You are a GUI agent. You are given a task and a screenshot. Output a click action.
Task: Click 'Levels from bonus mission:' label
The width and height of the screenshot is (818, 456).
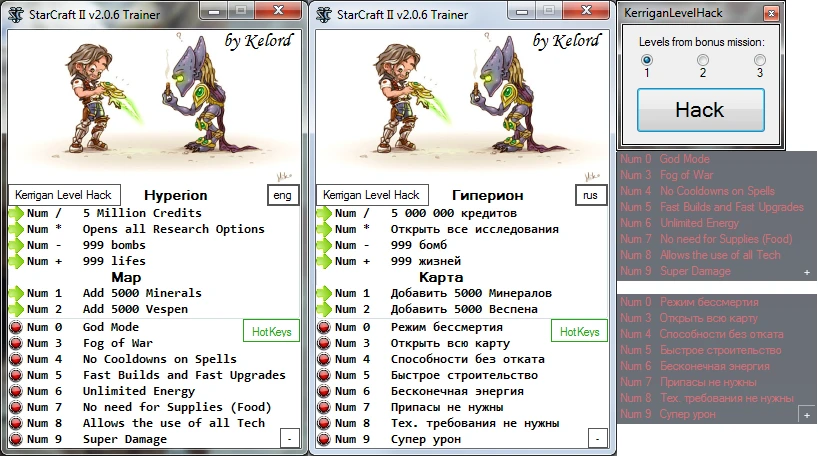tap(701, 42)
